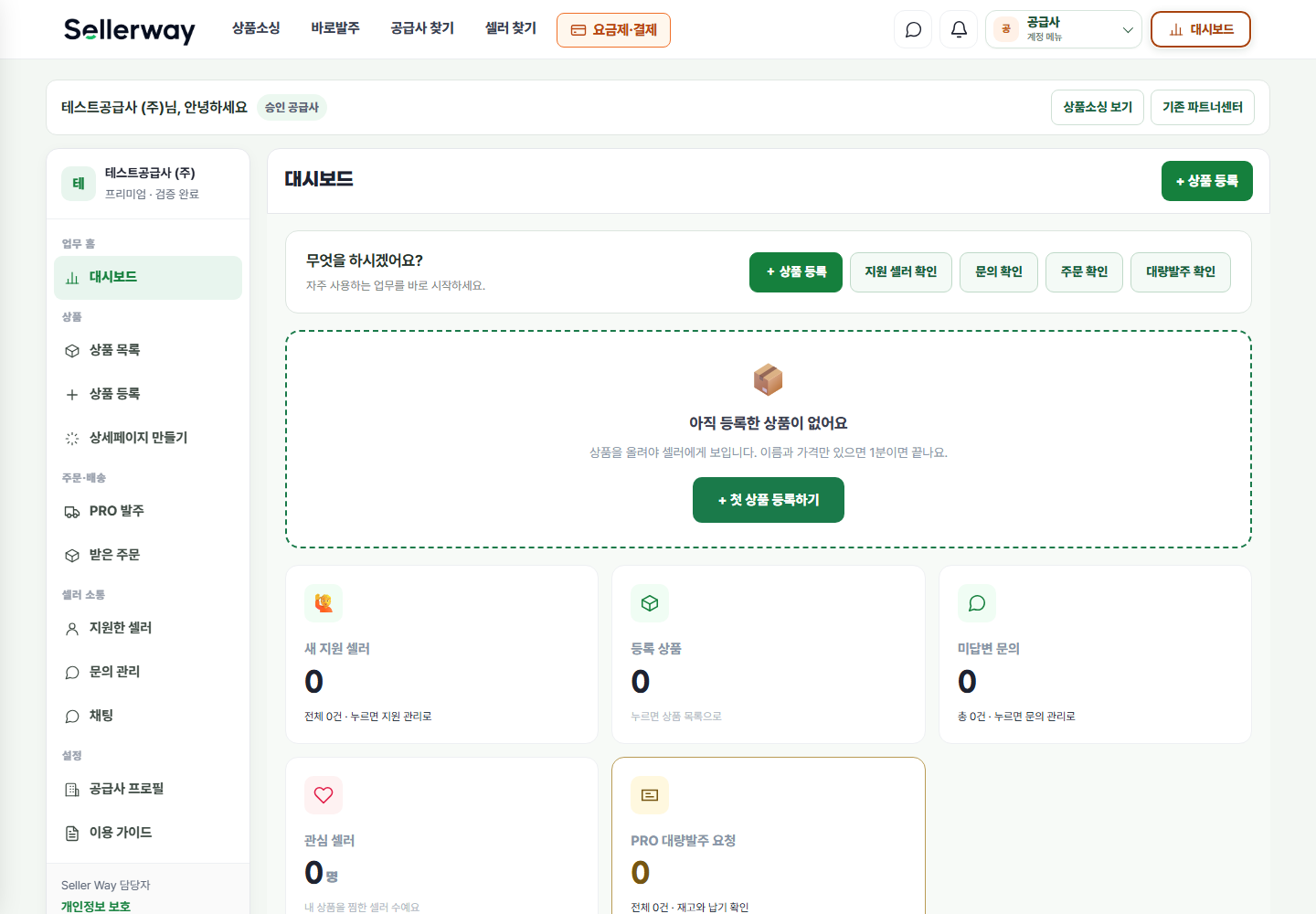Click the 테 supplier avatar in sidebar
The image size is (1316, 914).
tap(79, 183)
